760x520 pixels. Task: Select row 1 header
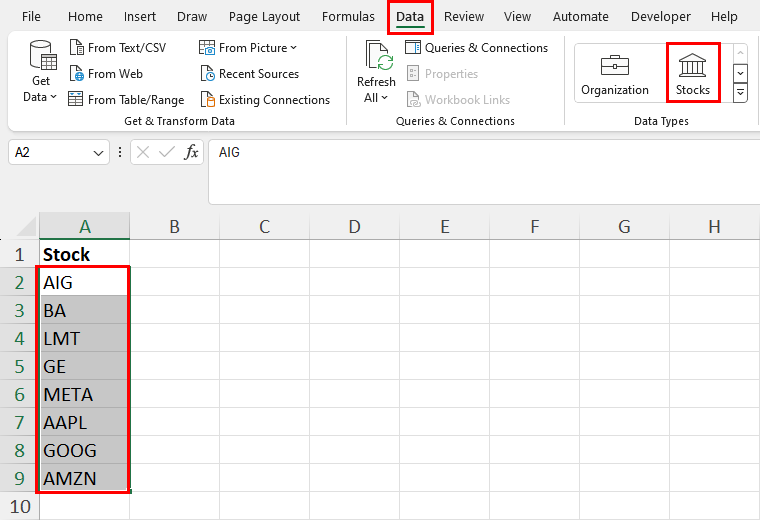pyautogui.click(x=19, y=254)
